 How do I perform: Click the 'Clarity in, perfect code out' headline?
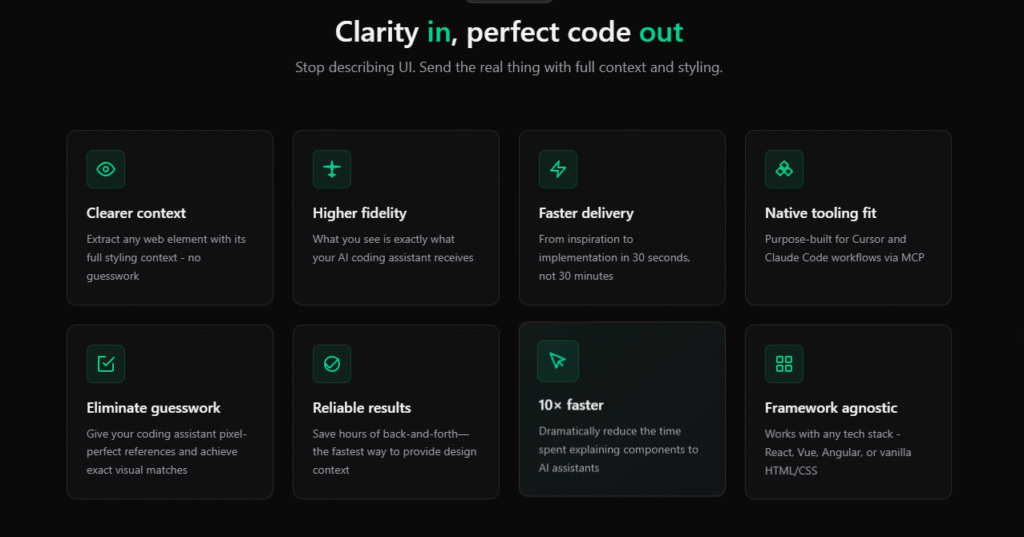pyautogui.click(x=509, y=32)
